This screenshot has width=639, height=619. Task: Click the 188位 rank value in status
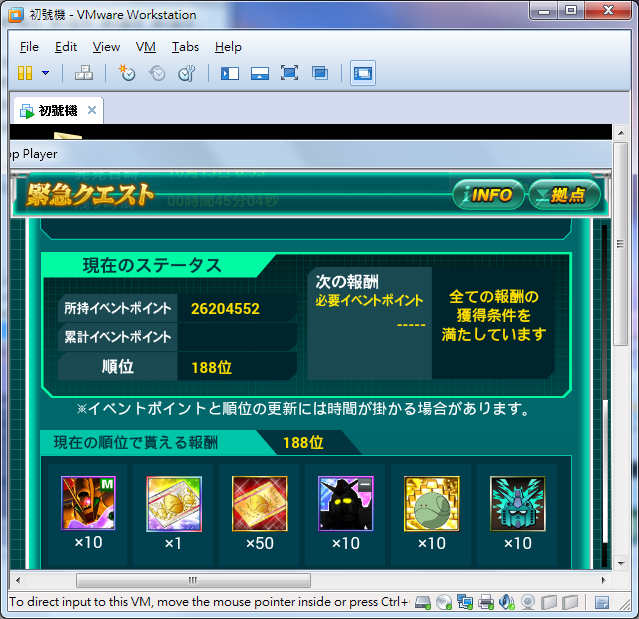212,368
